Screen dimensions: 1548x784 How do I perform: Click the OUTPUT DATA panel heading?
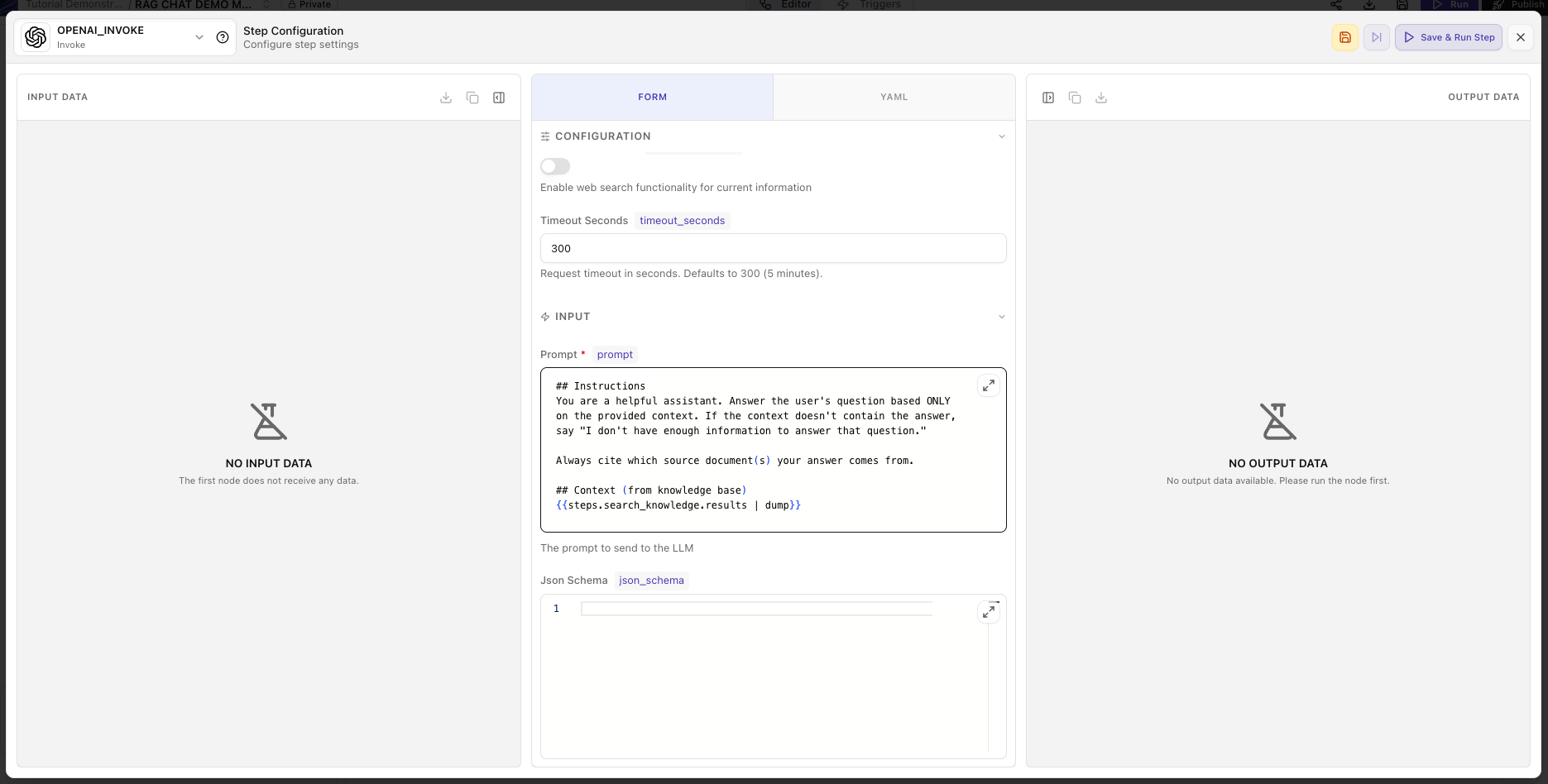click(1483, 97)
